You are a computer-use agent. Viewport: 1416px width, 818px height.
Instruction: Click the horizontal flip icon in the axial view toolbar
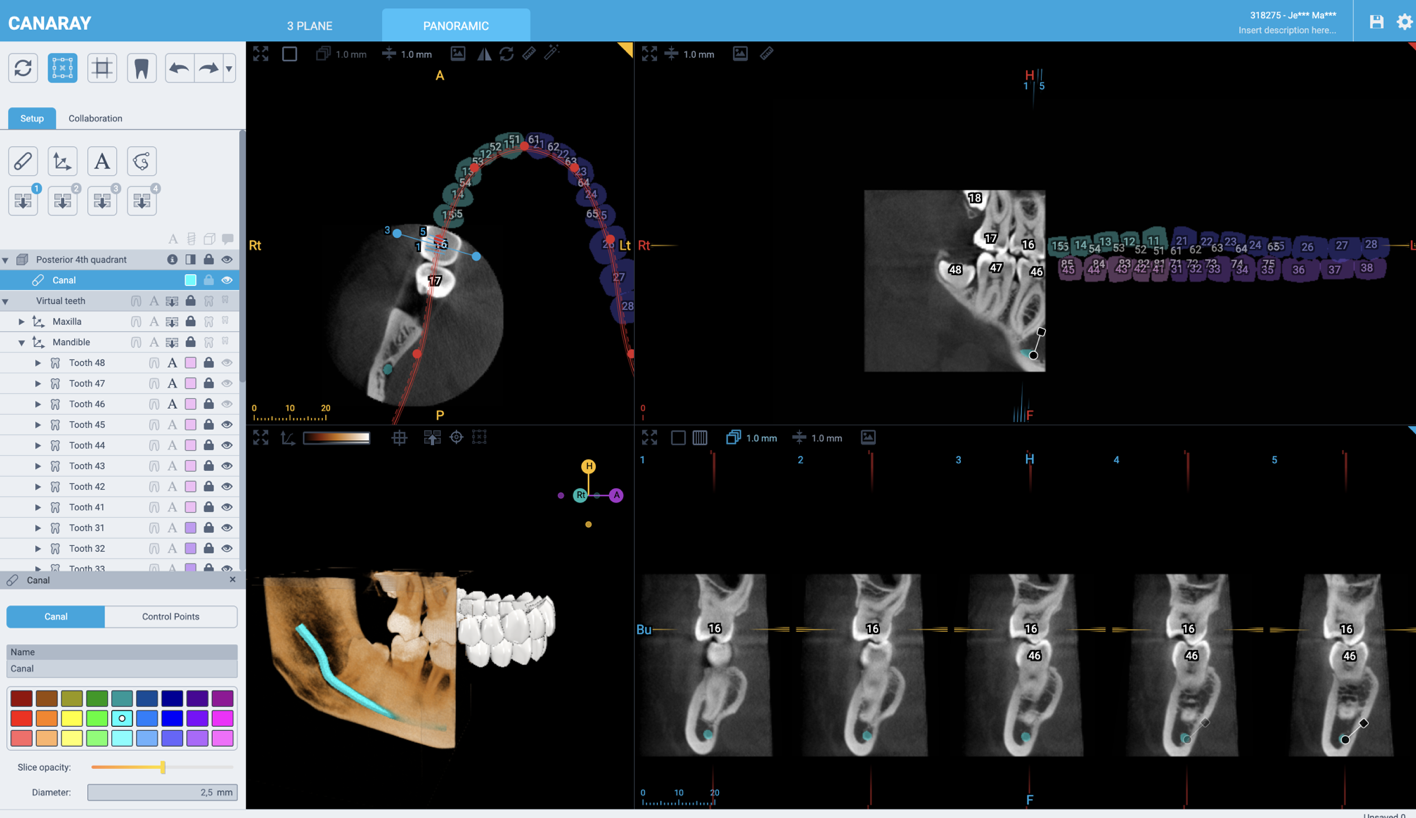(x=485, y=54)
